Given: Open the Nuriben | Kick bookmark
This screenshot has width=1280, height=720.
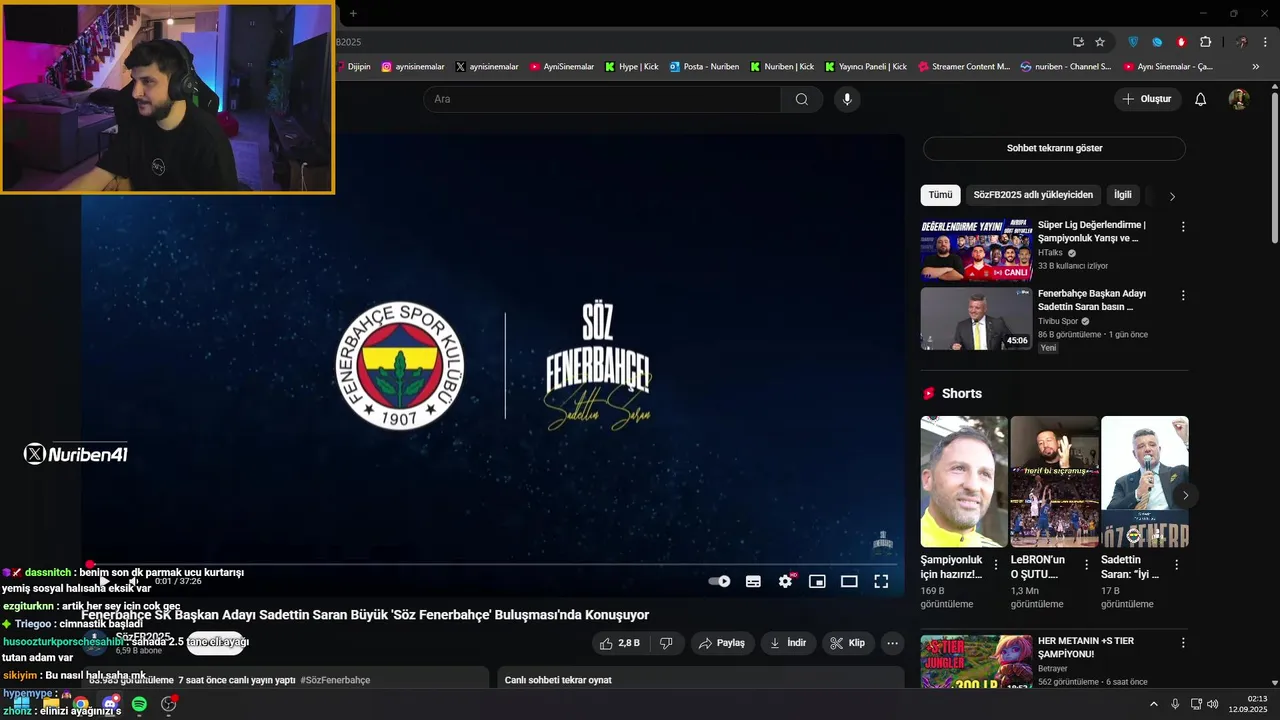Looking at the screenshot, I should tap(781, 67).
